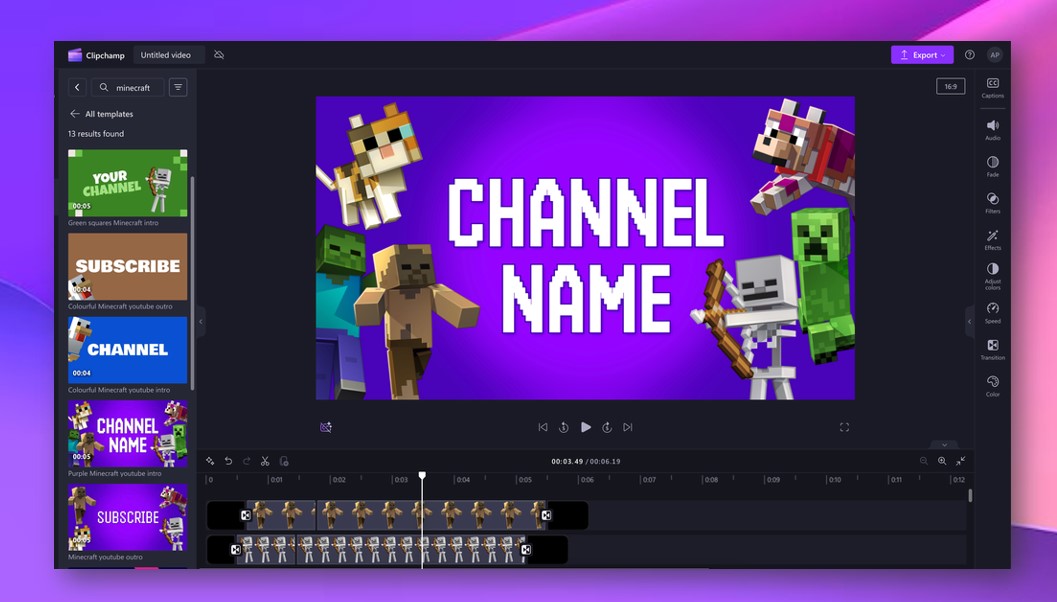Select Purple Minecraft youtube intro template
Screen dimensions: 1057x602
127,433
